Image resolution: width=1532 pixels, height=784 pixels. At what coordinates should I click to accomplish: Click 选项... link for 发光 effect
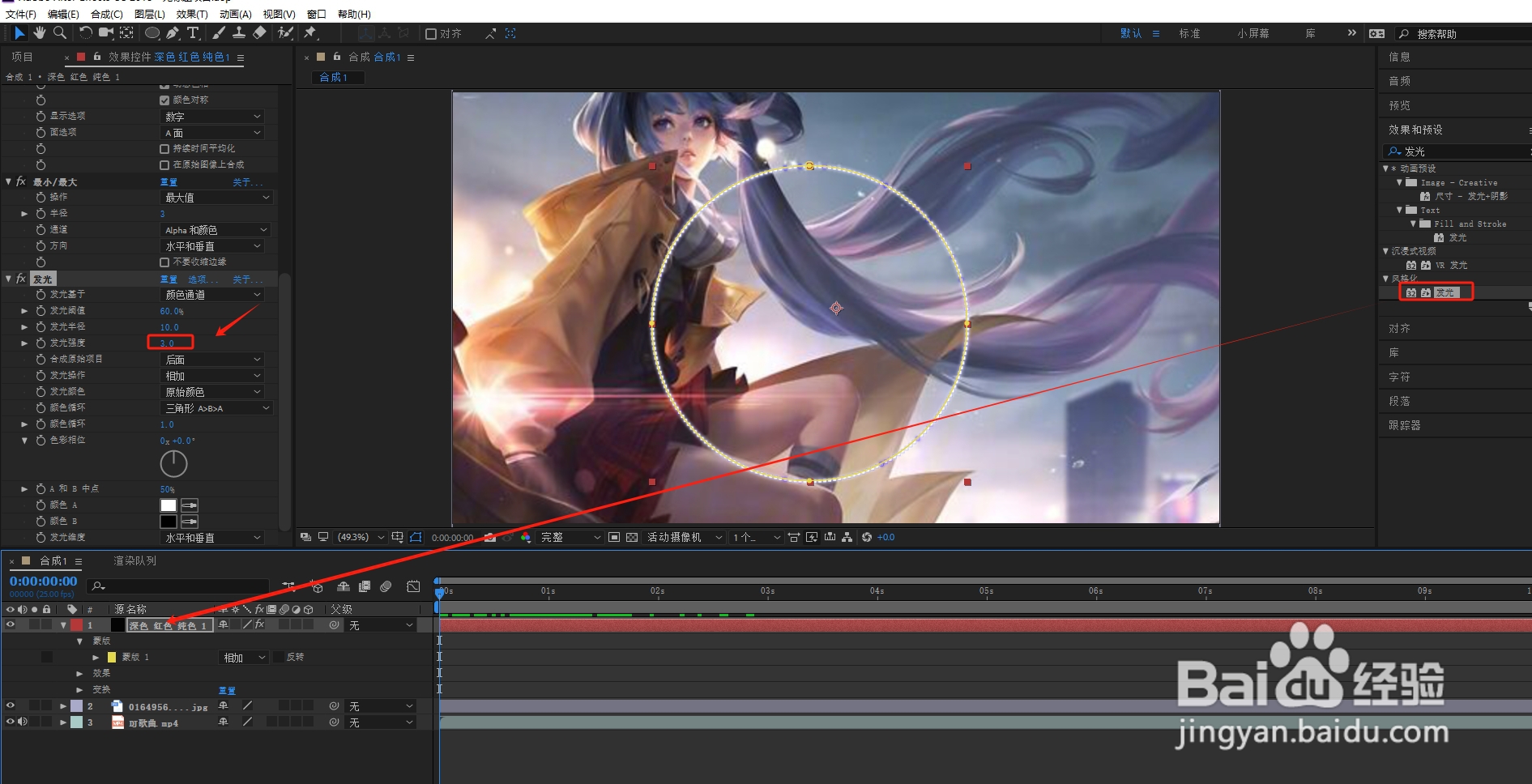203,279
